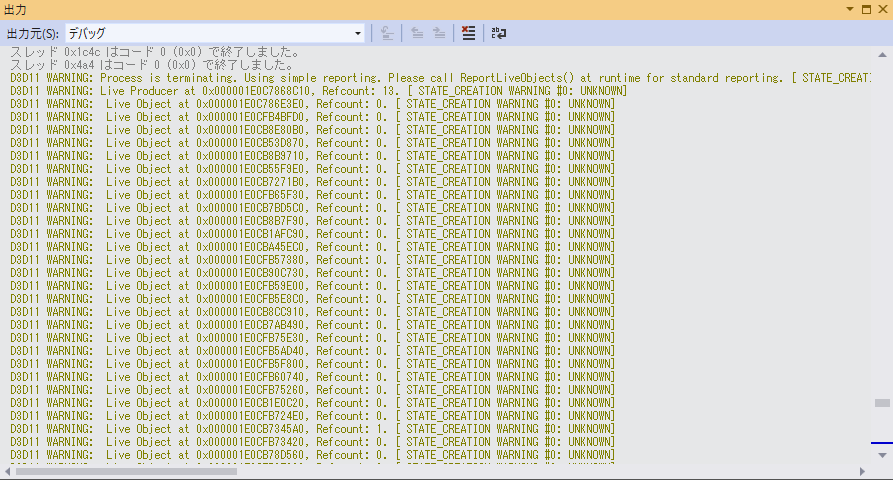Image resolution: width=893 pixels, height=480 pixels.
Task: Click the line for thread 0x4a4 exit
Action: (151, 65)
